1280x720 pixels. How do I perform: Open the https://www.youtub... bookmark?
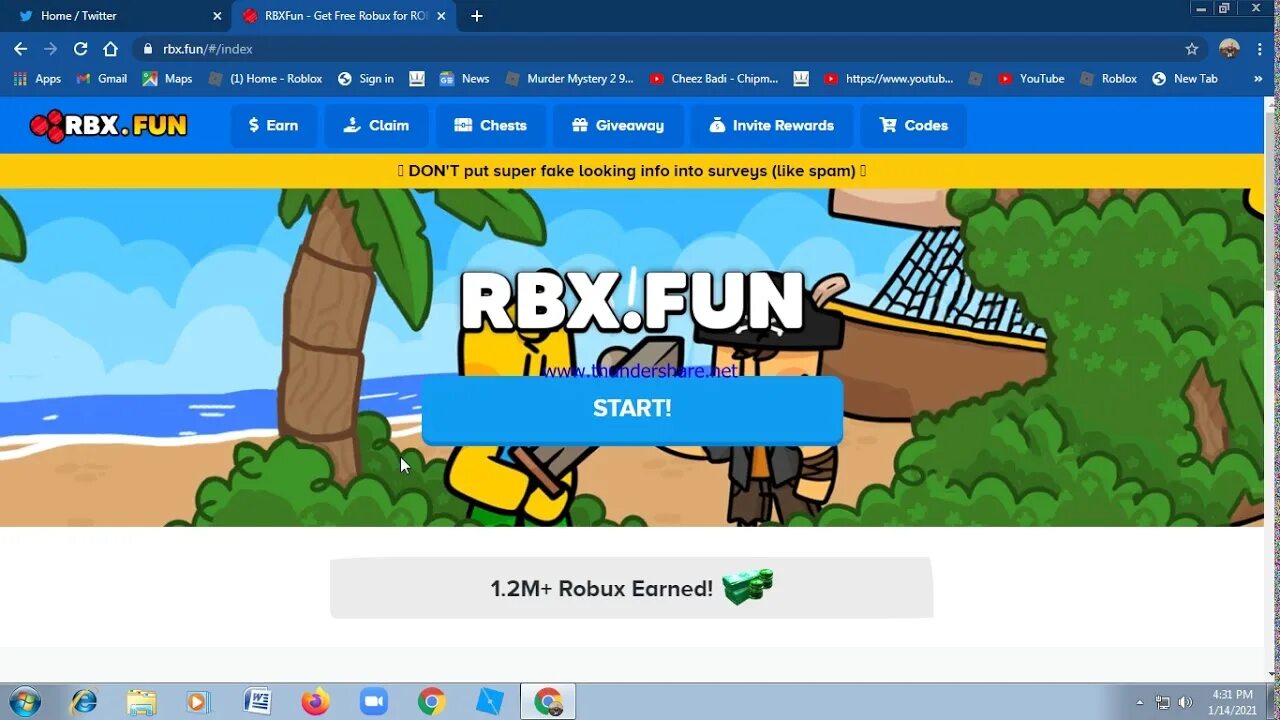888,79
